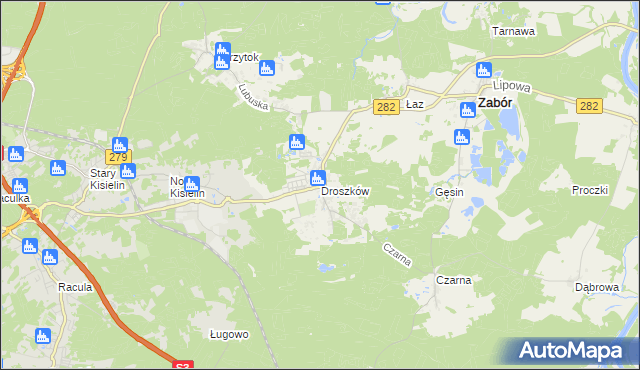The height and width of the screenshot is (370, 640).
Task: Select the right factory icon of pair above Racula
Action: click(50, 257)
